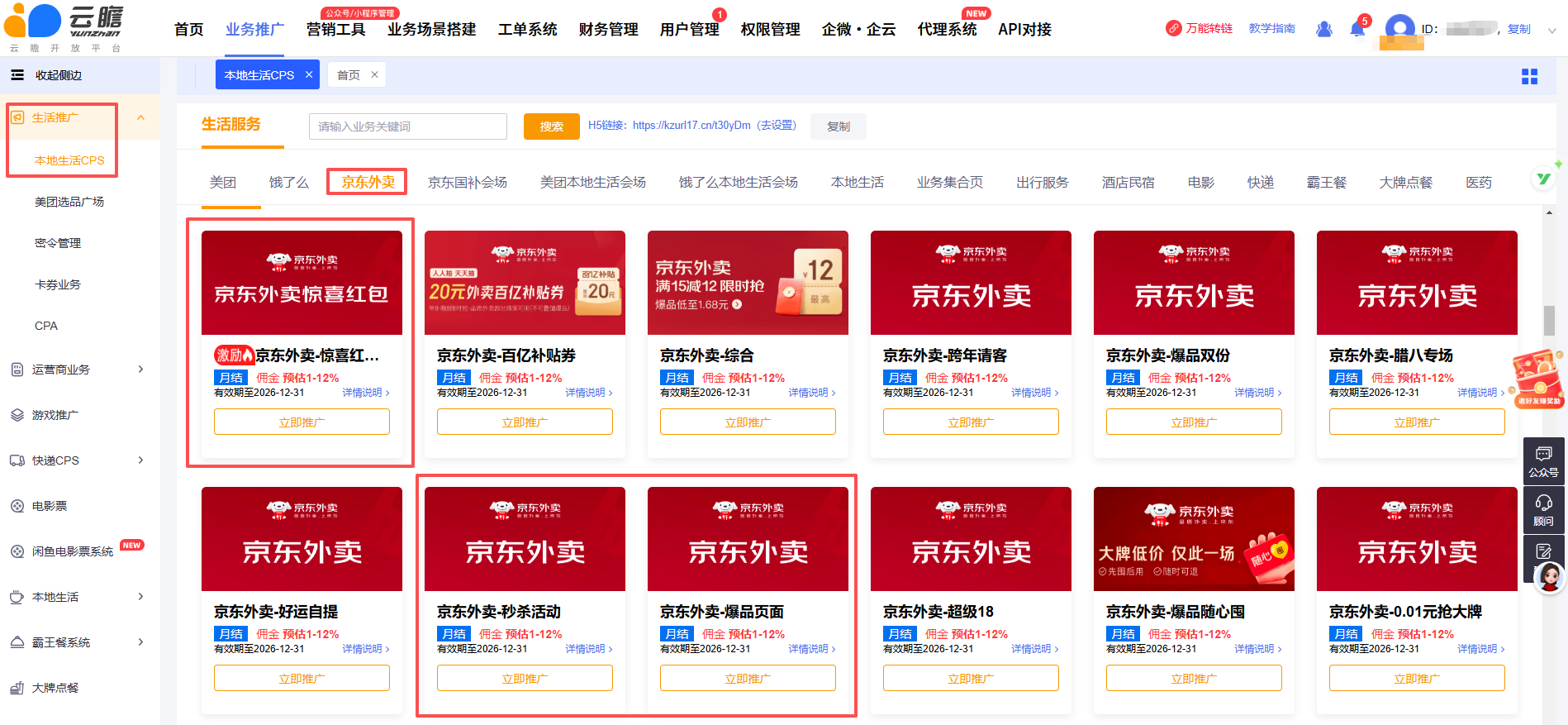Expand the 运营商业务 sidebar menu
This screenshot has width=1568, height=725.
tap(141, 370)
